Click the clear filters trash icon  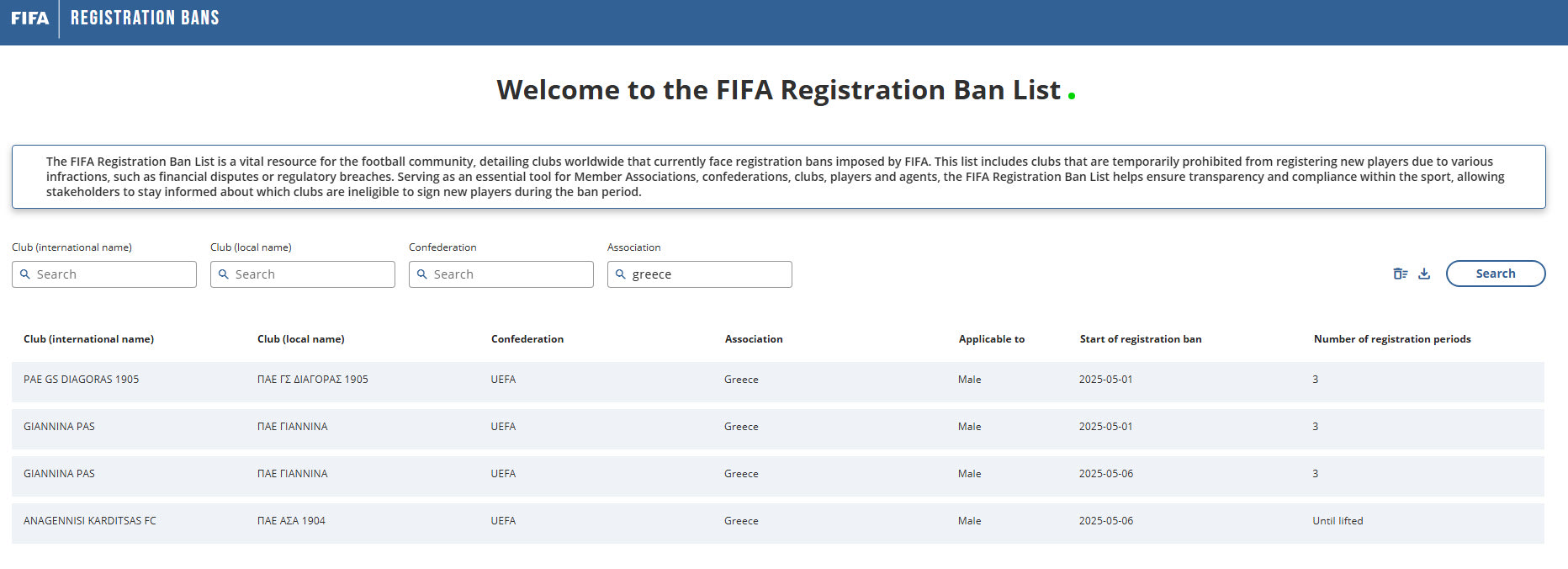click(1400, 274)
